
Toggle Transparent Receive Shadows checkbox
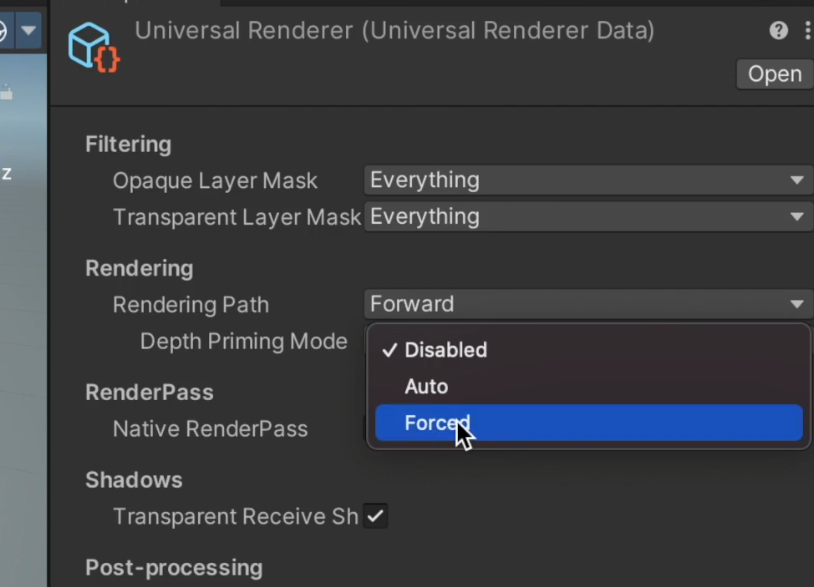coord(375,516)
